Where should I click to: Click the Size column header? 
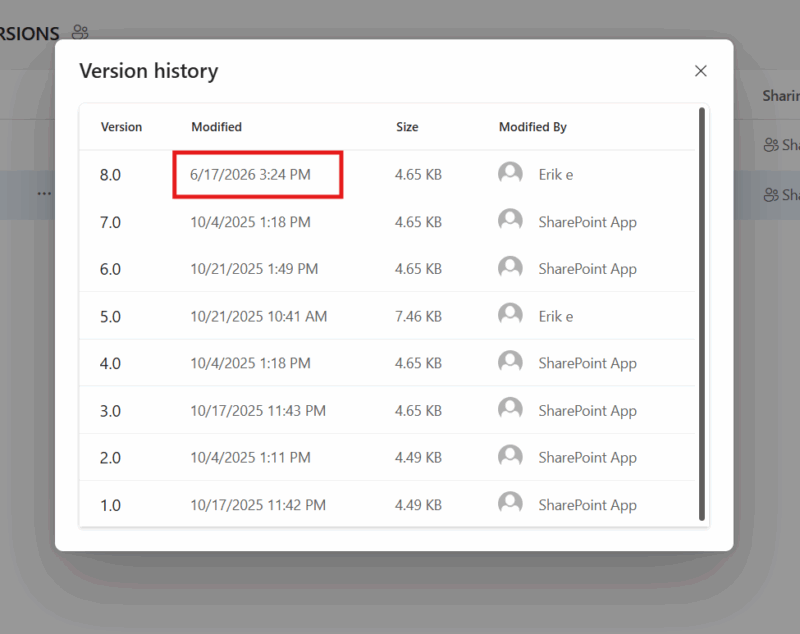coord(407,127)
